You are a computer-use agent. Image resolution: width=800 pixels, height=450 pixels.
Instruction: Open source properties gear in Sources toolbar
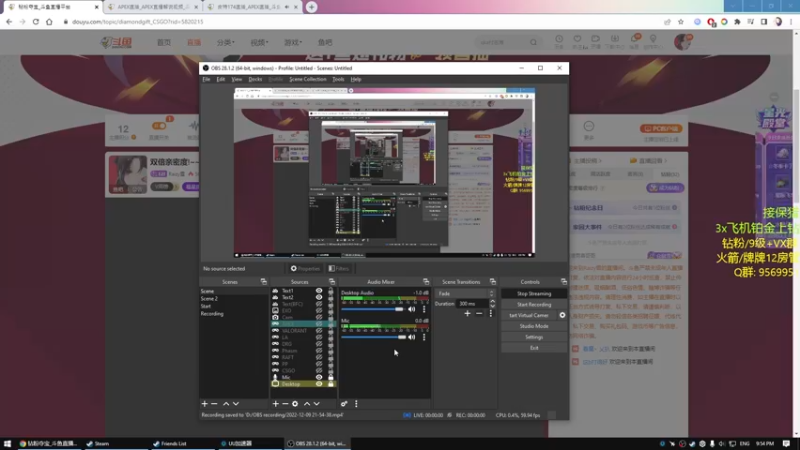pos(295,404)
